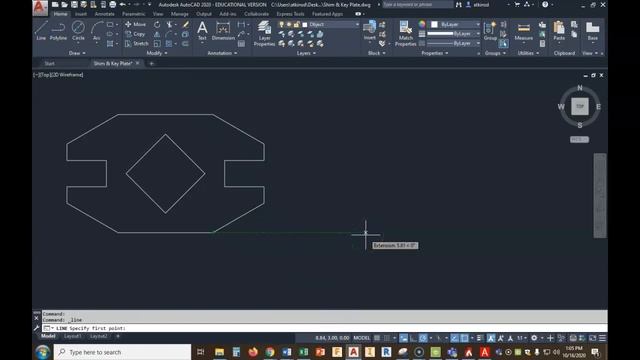Click the Group tool

pyautogui.click(x=490, y=31)
